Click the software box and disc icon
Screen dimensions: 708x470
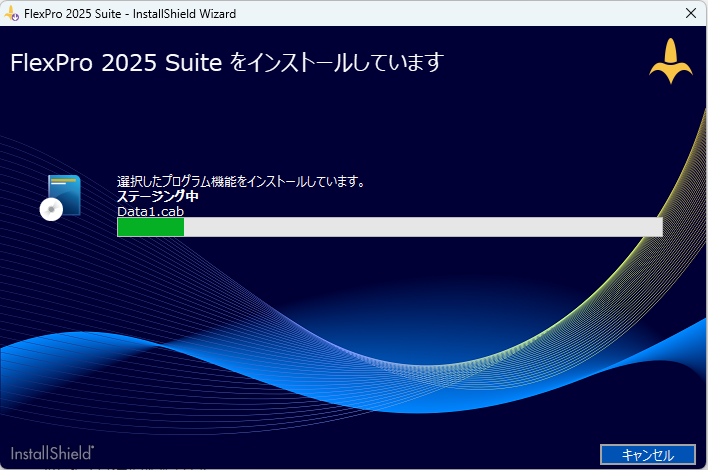click(60, 198)
